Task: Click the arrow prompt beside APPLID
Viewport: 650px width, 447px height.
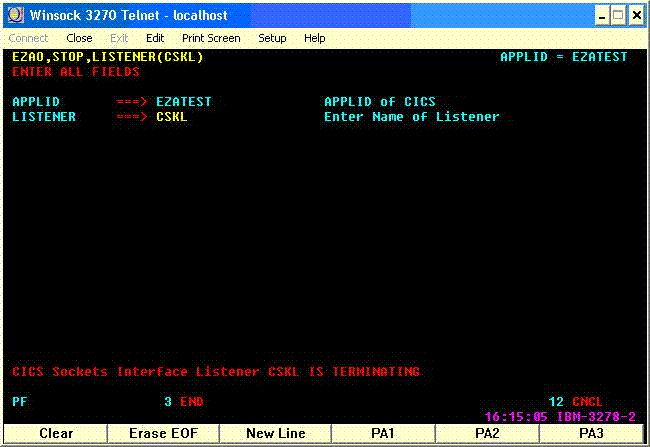Action: point(131,102)
